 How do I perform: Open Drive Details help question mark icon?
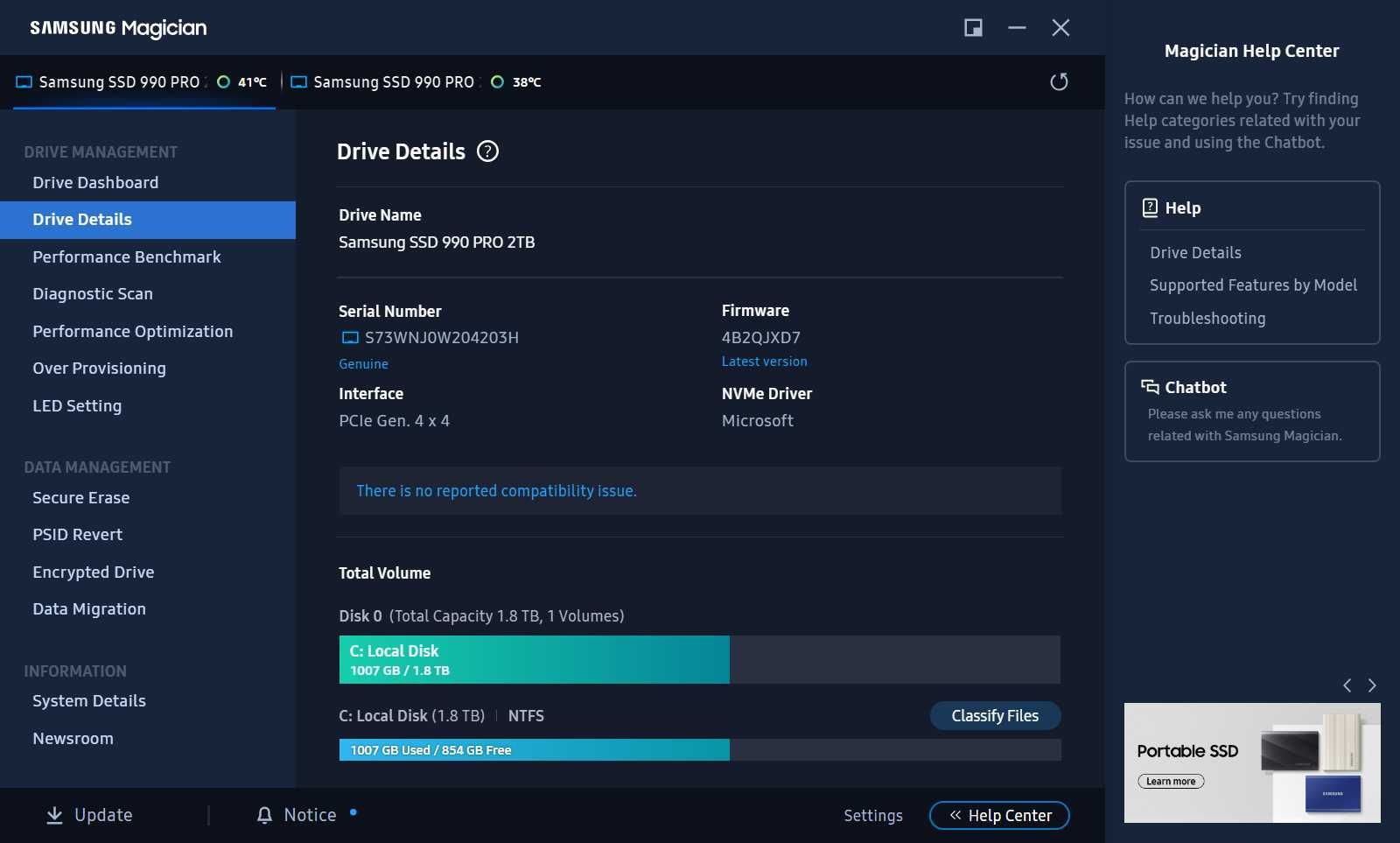[487, 151]
